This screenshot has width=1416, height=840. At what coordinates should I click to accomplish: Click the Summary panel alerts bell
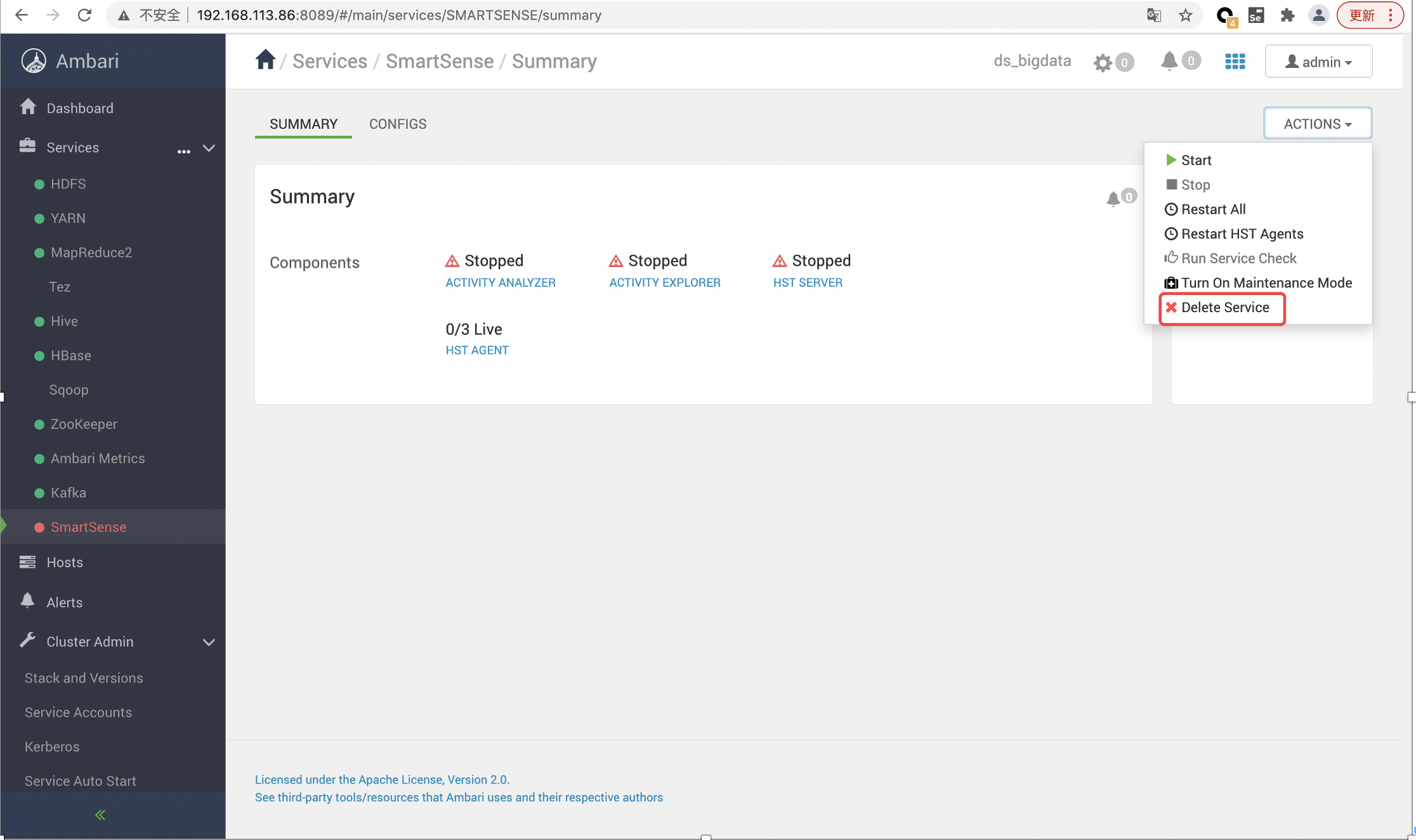point(1113,199)
